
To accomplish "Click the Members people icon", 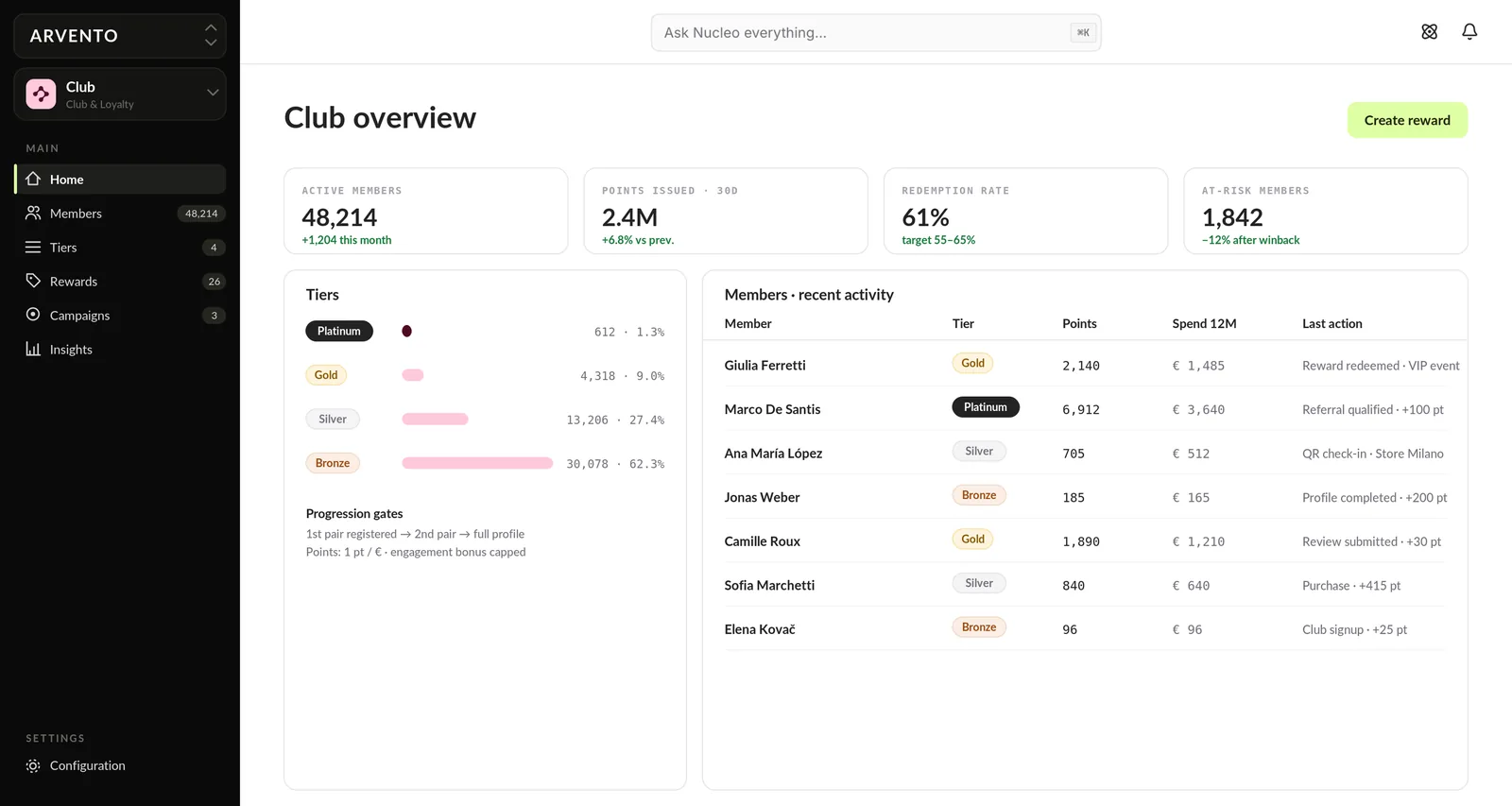I will tap(33, 213).
